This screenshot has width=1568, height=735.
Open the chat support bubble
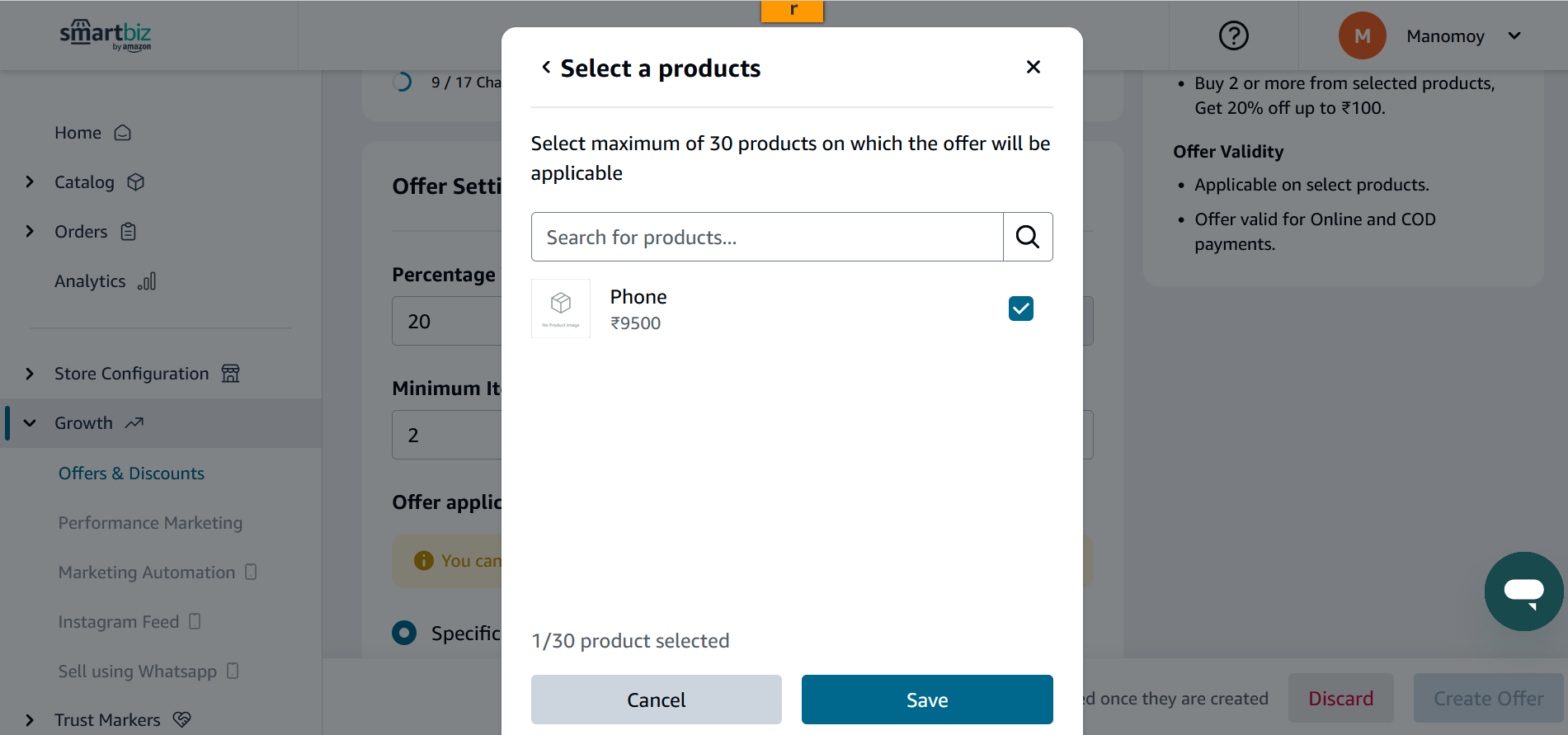pos(1523,591)
